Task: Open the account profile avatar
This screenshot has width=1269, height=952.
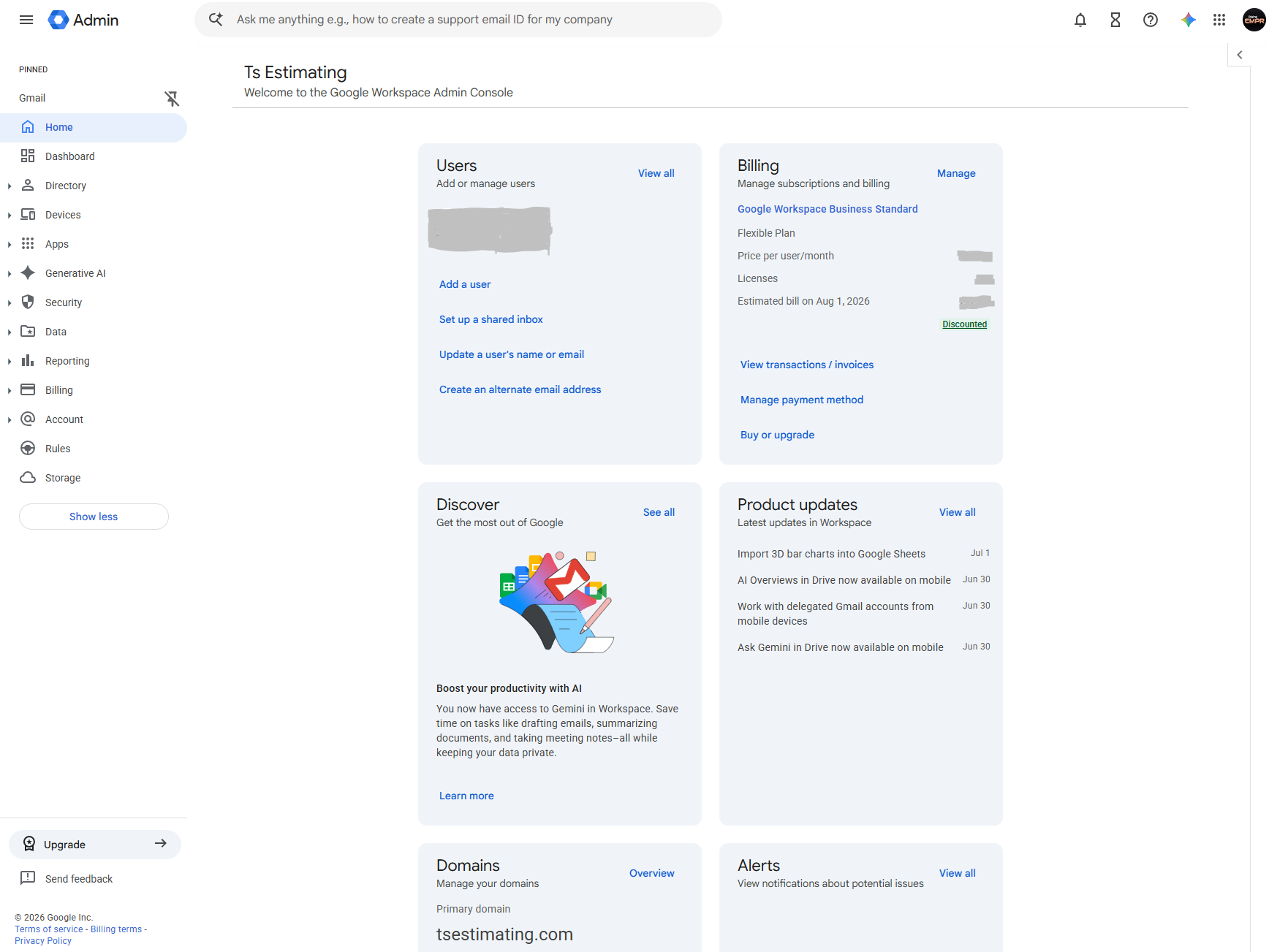Action: coord(1254,20)
